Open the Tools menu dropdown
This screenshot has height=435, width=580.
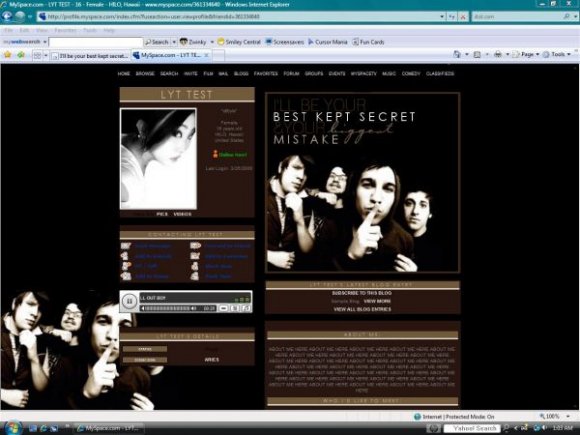tap(557, 54)
